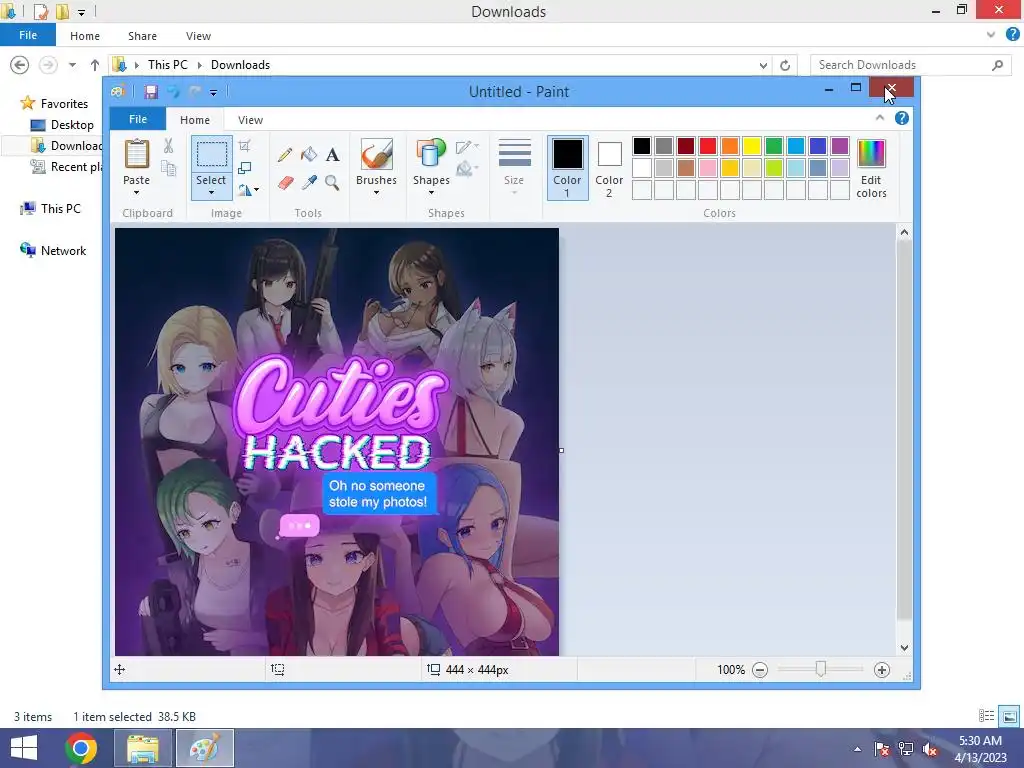This screenshot has height=768, width=1024.
Task: Click the Shapes gallery icon
Action: point(431,154)
